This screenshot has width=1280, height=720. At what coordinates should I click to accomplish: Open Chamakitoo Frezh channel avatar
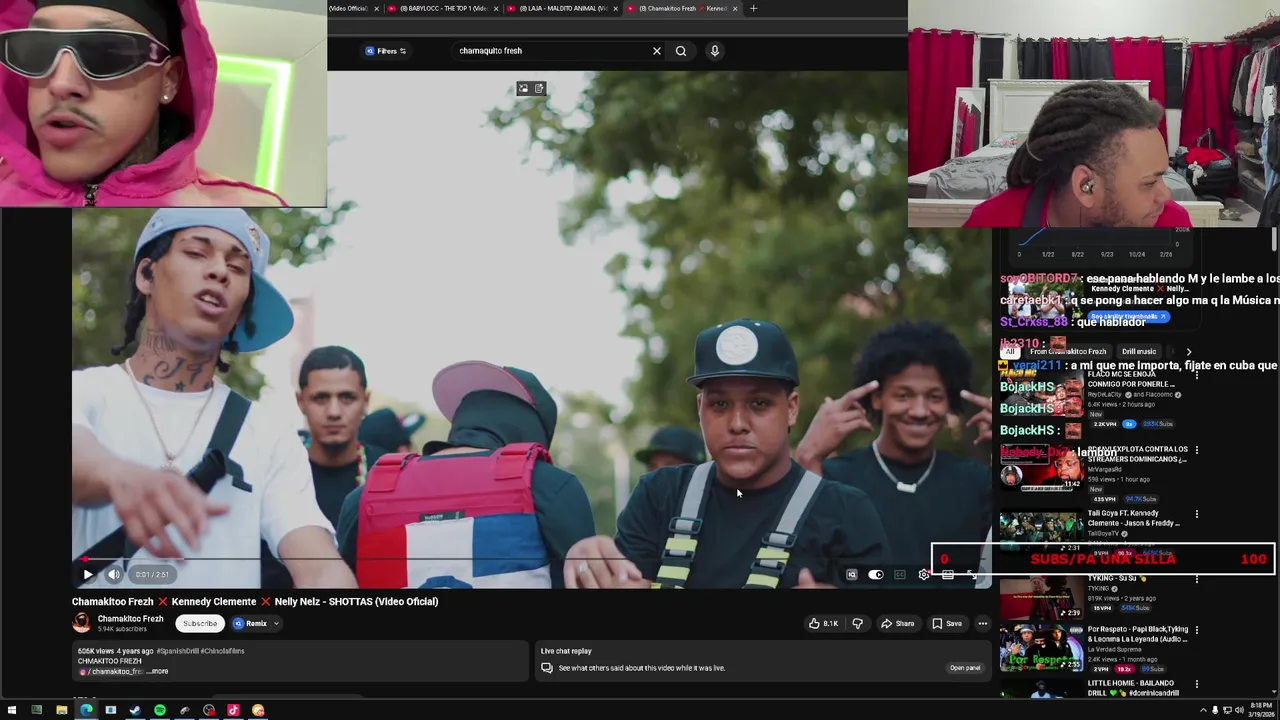(x=81, y=623)
